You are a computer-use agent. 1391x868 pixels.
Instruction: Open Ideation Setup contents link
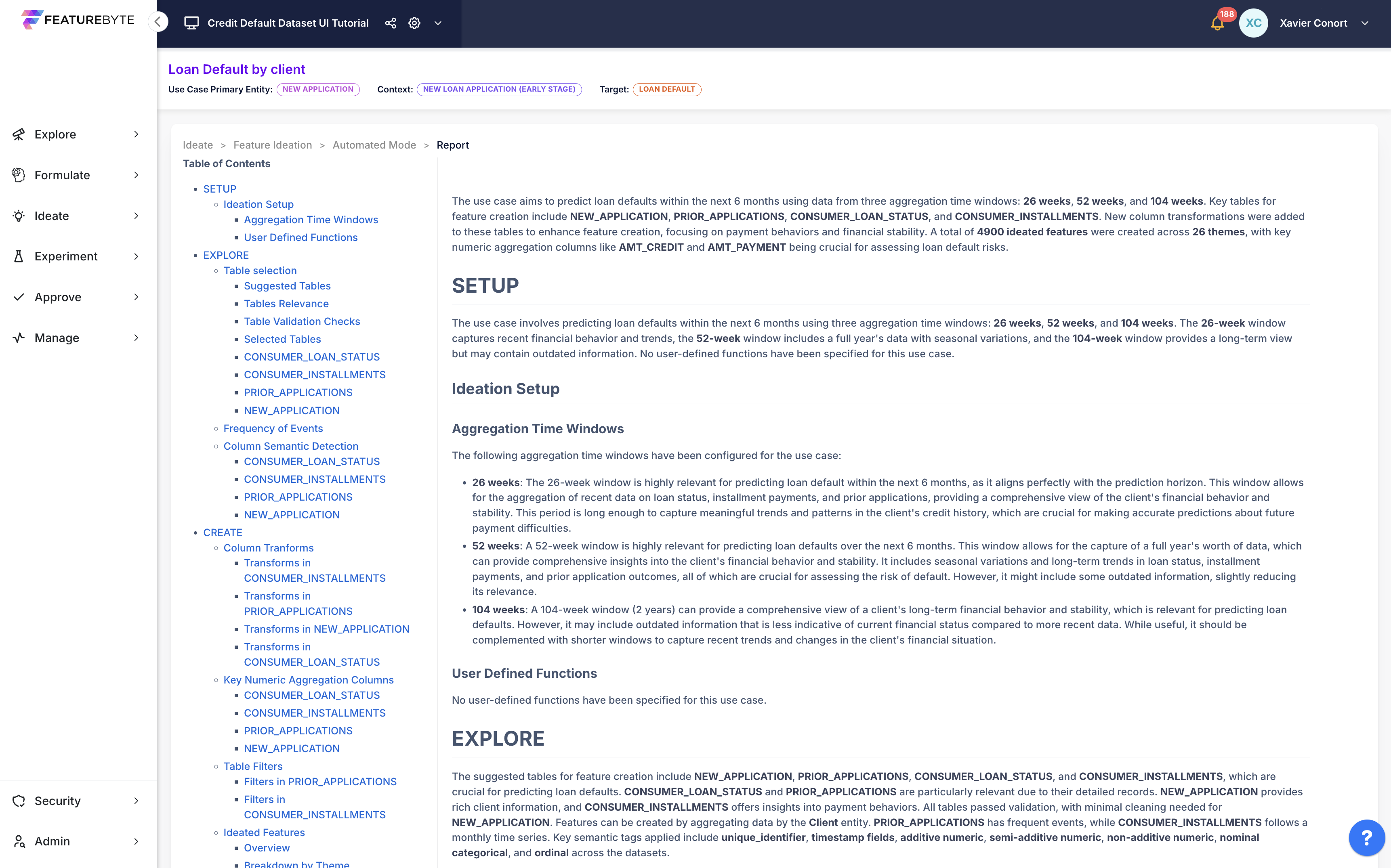pos(258,204)
